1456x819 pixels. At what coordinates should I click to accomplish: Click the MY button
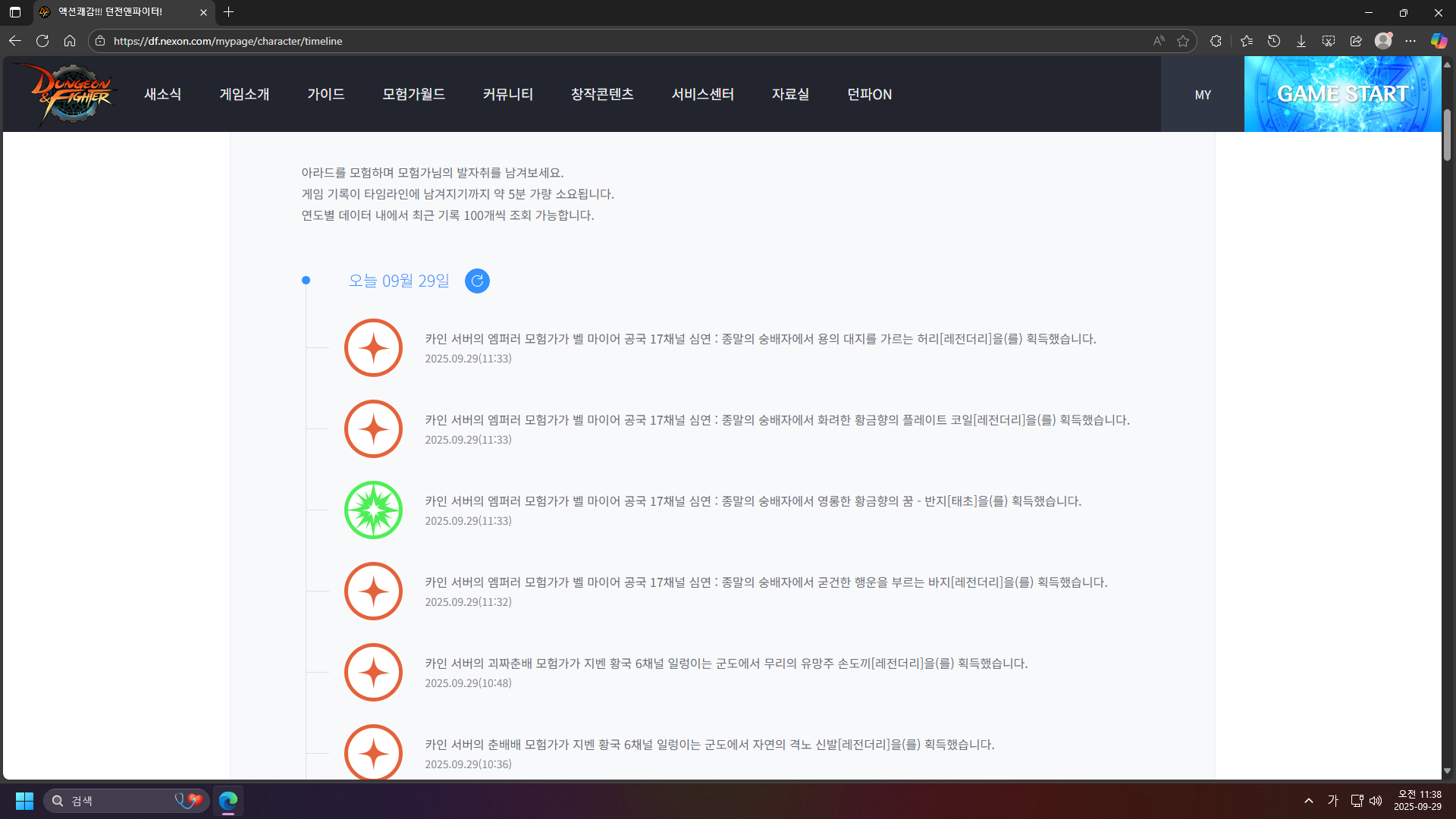[1203, 95]
